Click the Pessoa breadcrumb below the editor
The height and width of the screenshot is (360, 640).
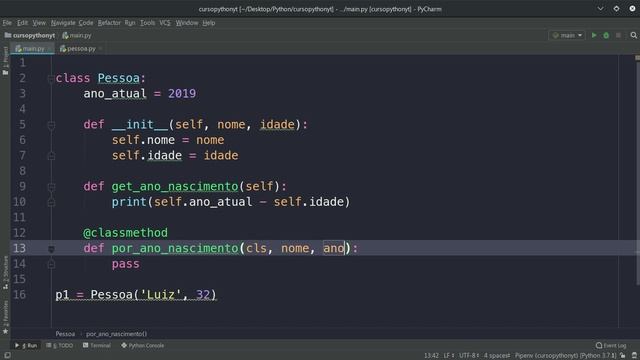[65, 334]
